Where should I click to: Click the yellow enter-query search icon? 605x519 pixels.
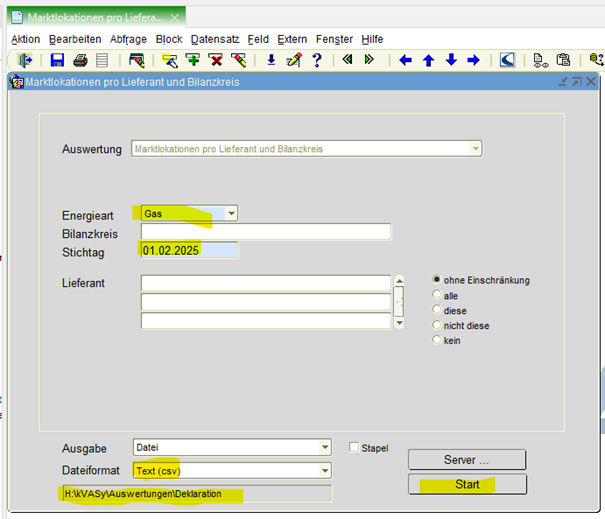pyautogui.click(x=170, y=61)
